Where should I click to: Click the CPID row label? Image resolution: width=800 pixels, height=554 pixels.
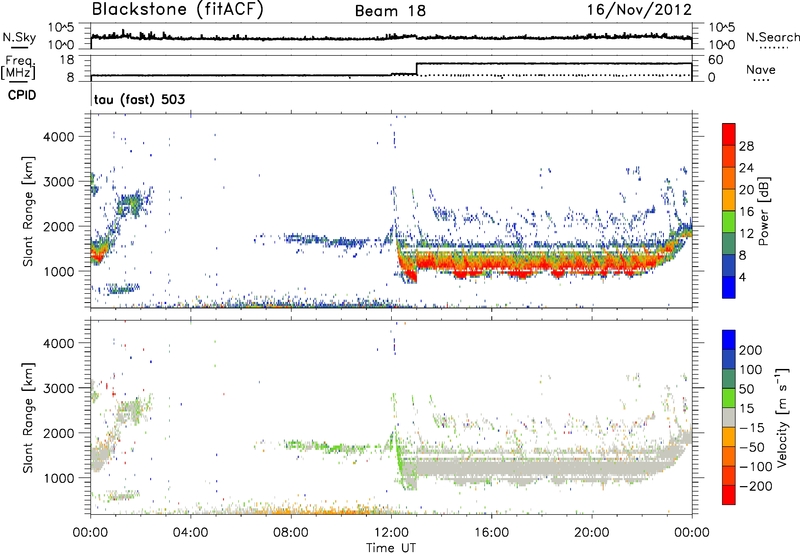tap(22, 95)
